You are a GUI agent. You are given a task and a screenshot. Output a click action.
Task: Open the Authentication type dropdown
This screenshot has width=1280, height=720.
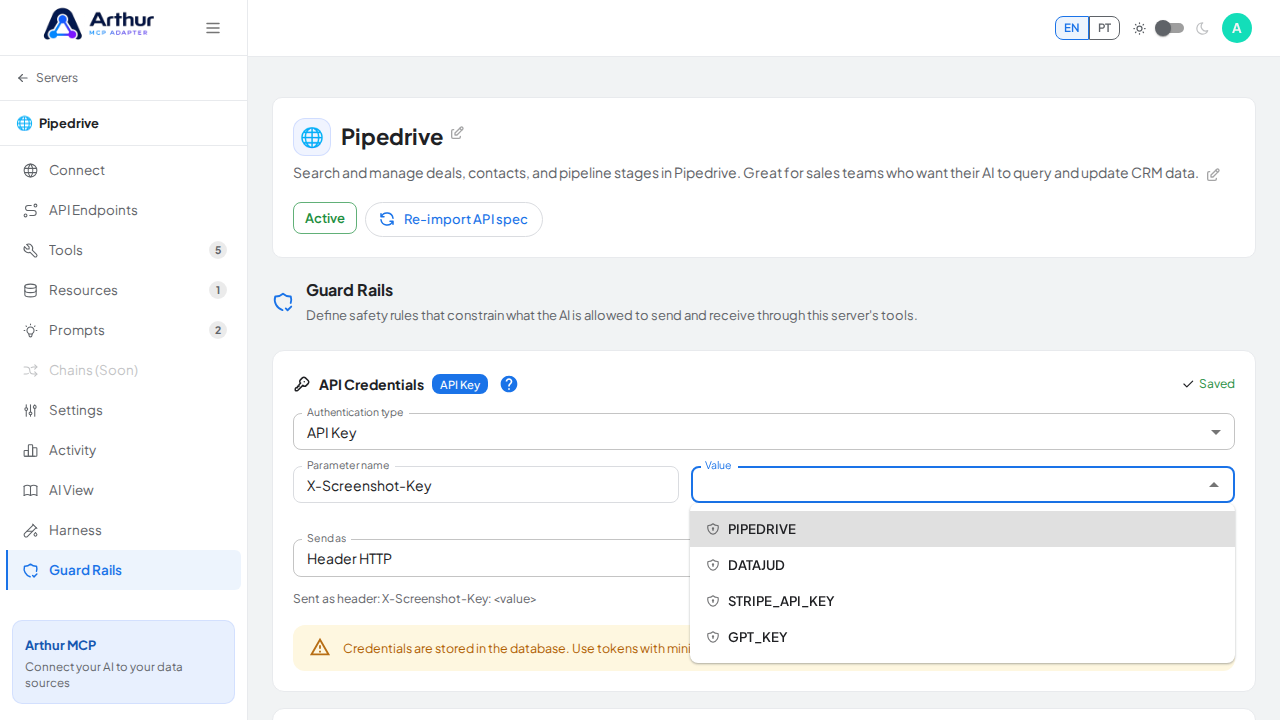pos(764,432)
